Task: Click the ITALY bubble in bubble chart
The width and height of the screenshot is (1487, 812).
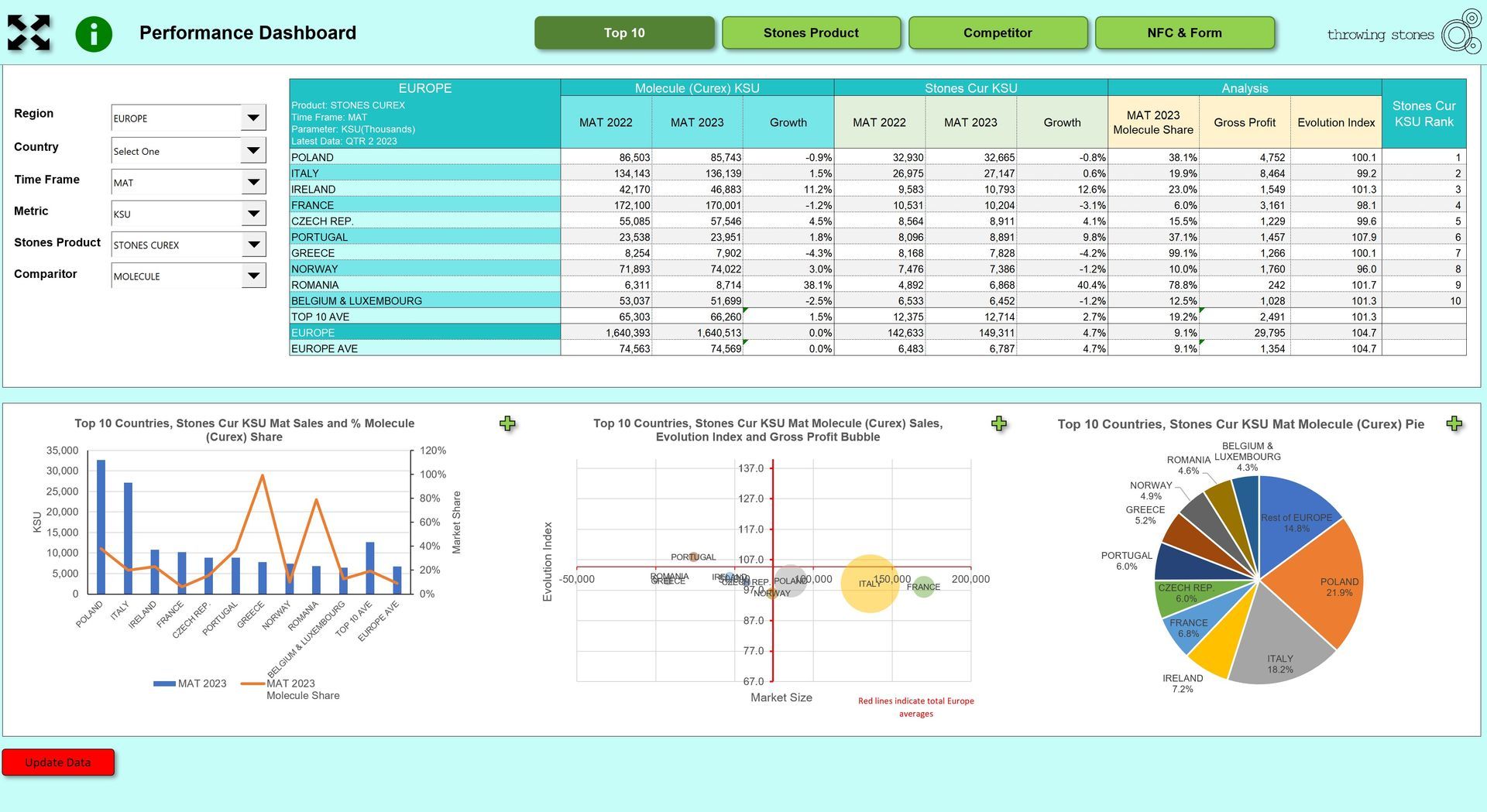Action: click(870, 584)
